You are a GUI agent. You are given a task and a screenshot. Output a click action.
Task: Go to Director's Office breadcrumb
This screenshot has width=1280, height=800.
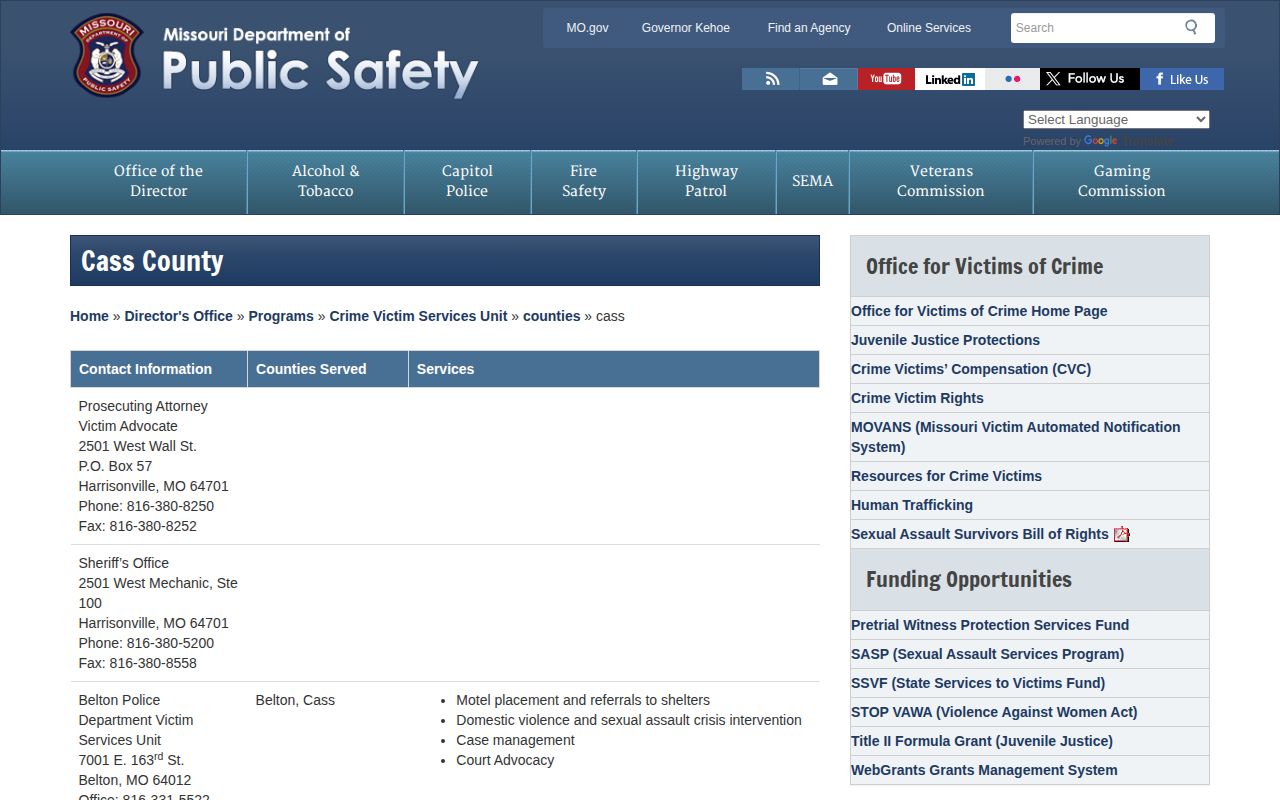click(178, 316)
